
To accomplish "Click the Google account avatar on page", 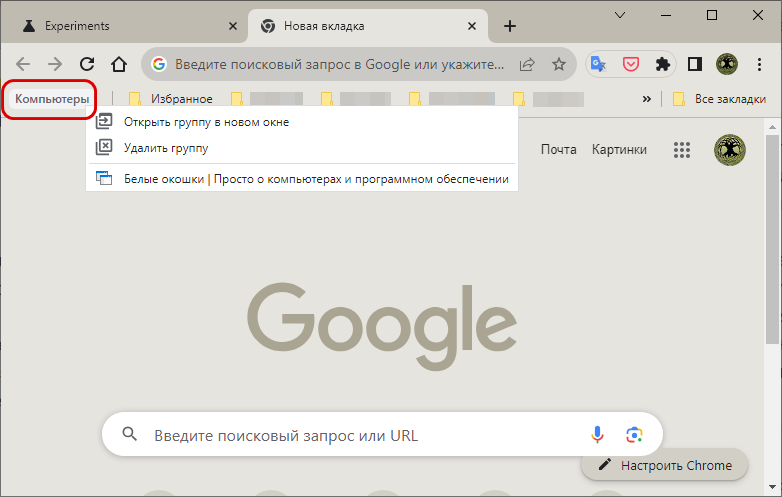I will pos(730,150).
